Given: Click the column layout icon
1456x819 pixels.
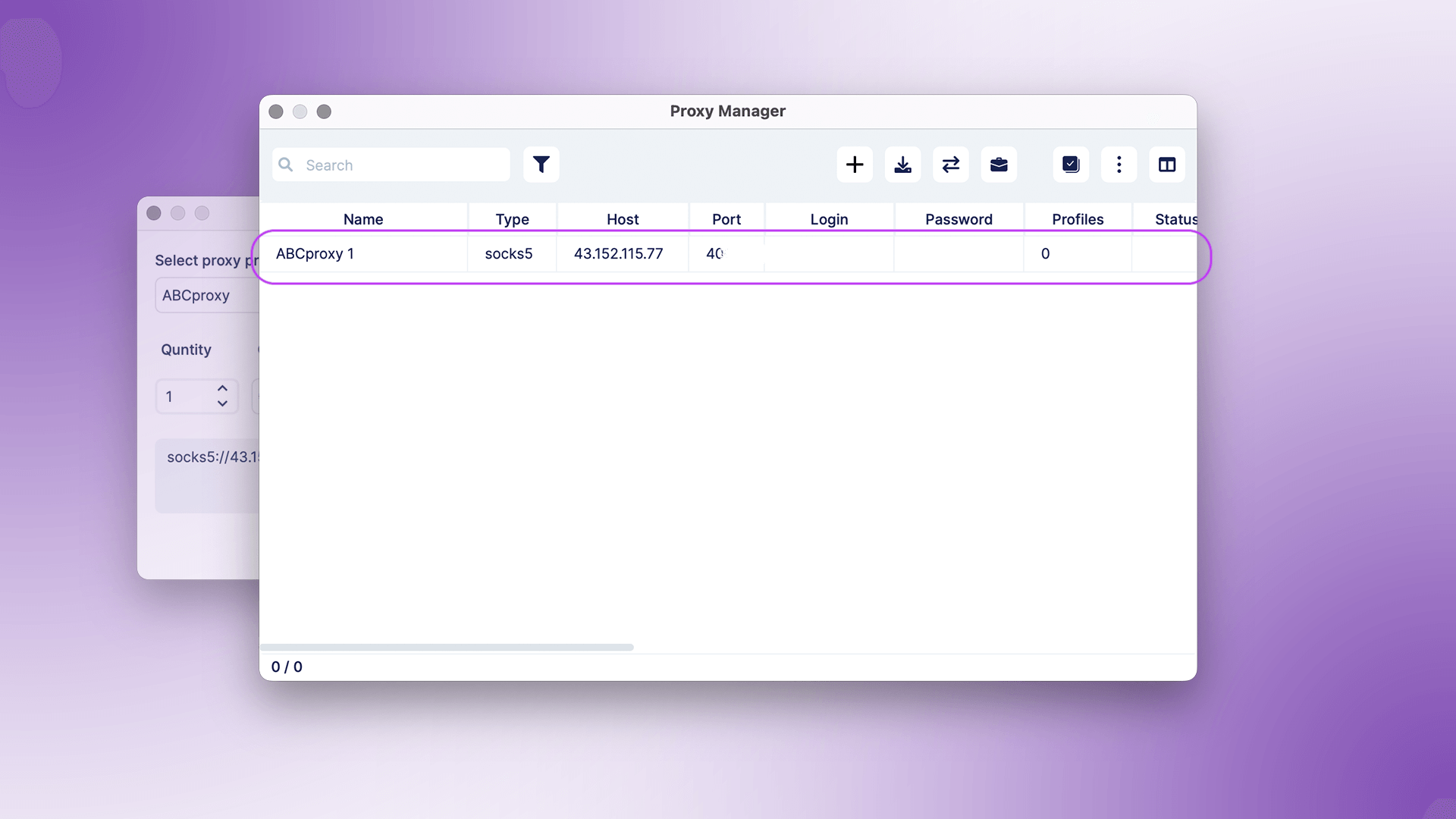Looking at the screenshot, I should click(1167, 165).
